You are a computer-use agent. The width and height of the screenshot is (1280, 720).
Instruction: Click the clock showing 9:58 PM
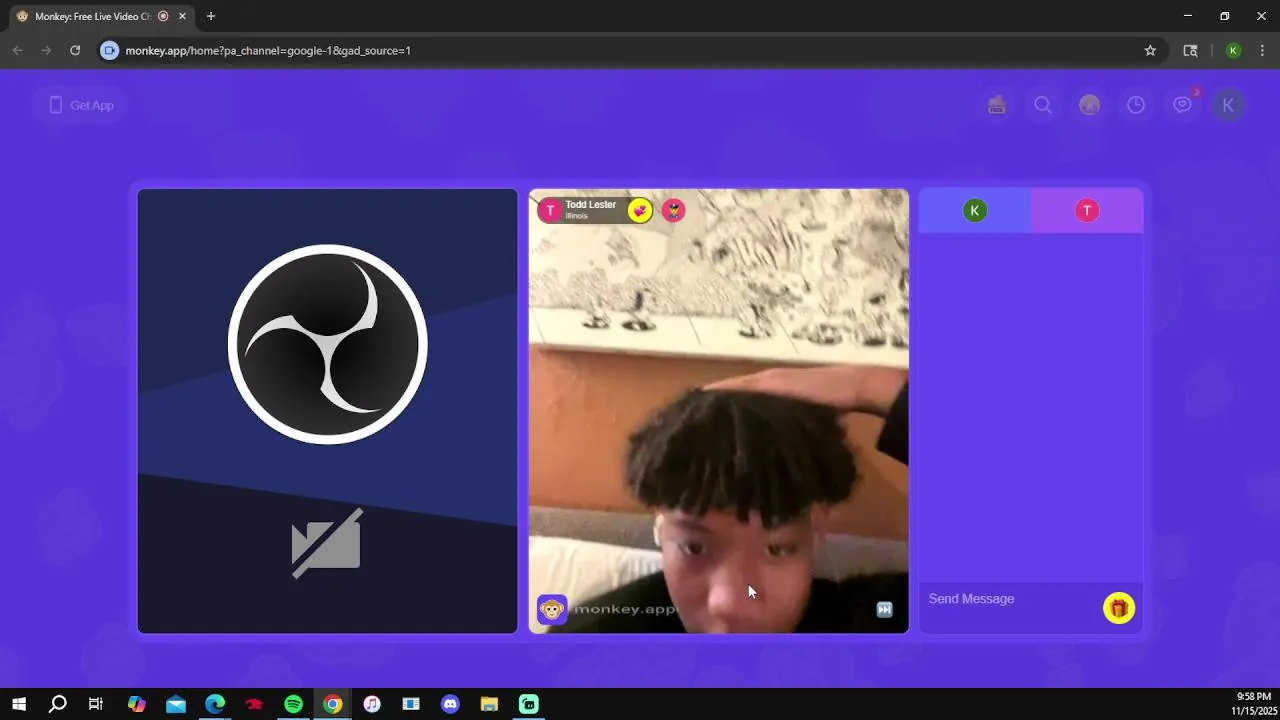(x=1253, y=697)
